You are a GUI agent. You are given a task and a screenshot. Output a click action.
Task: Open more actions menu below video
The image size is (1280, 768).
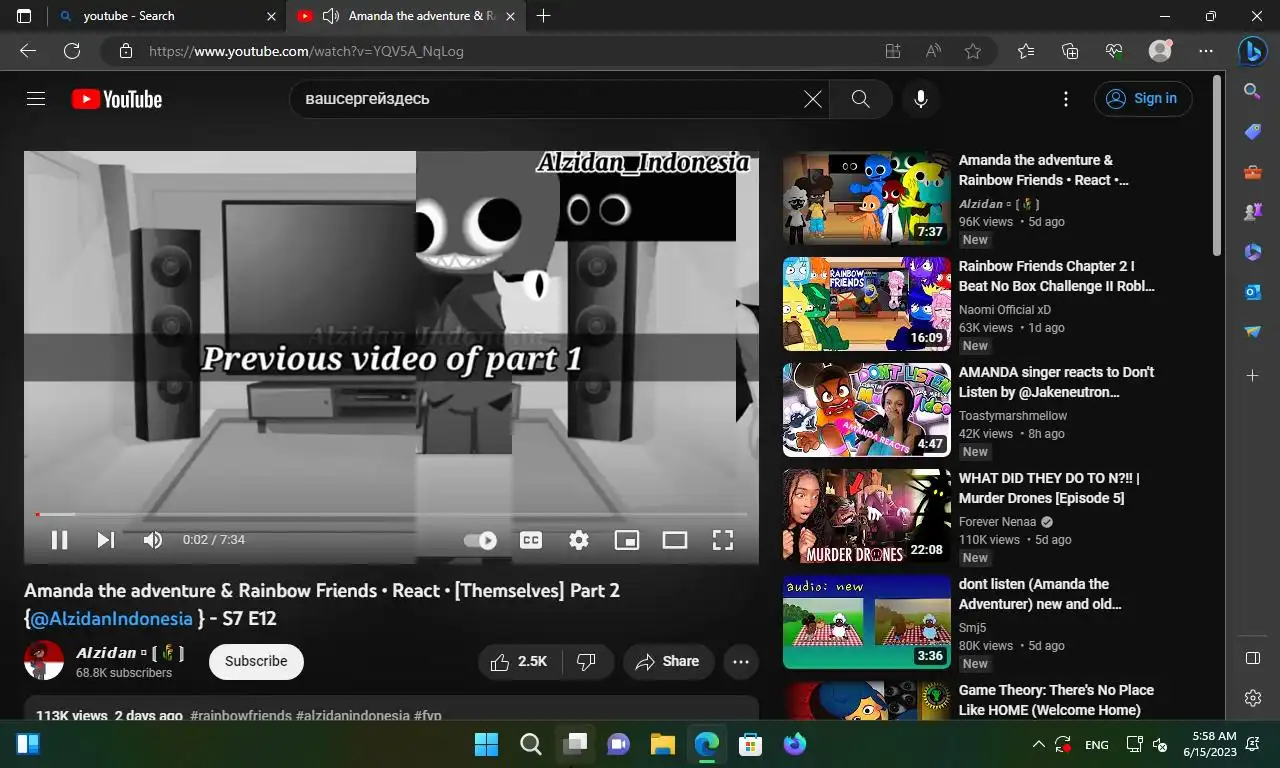[x=741, y=661]
